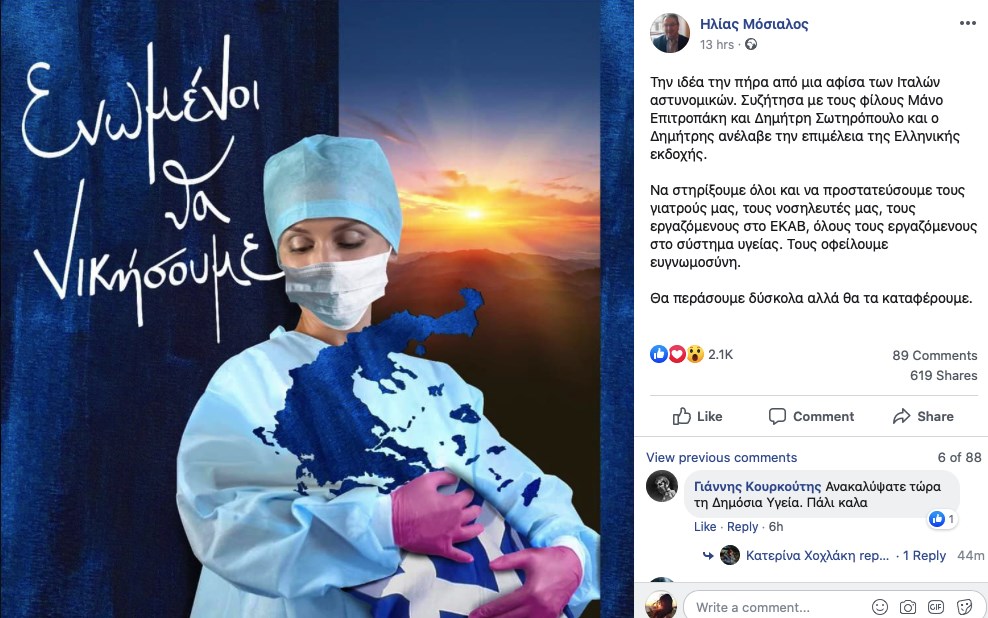Click the Comment button under the post
This screenshot has height=618, width=988.
pyautogui.click(x=811, y=416)
